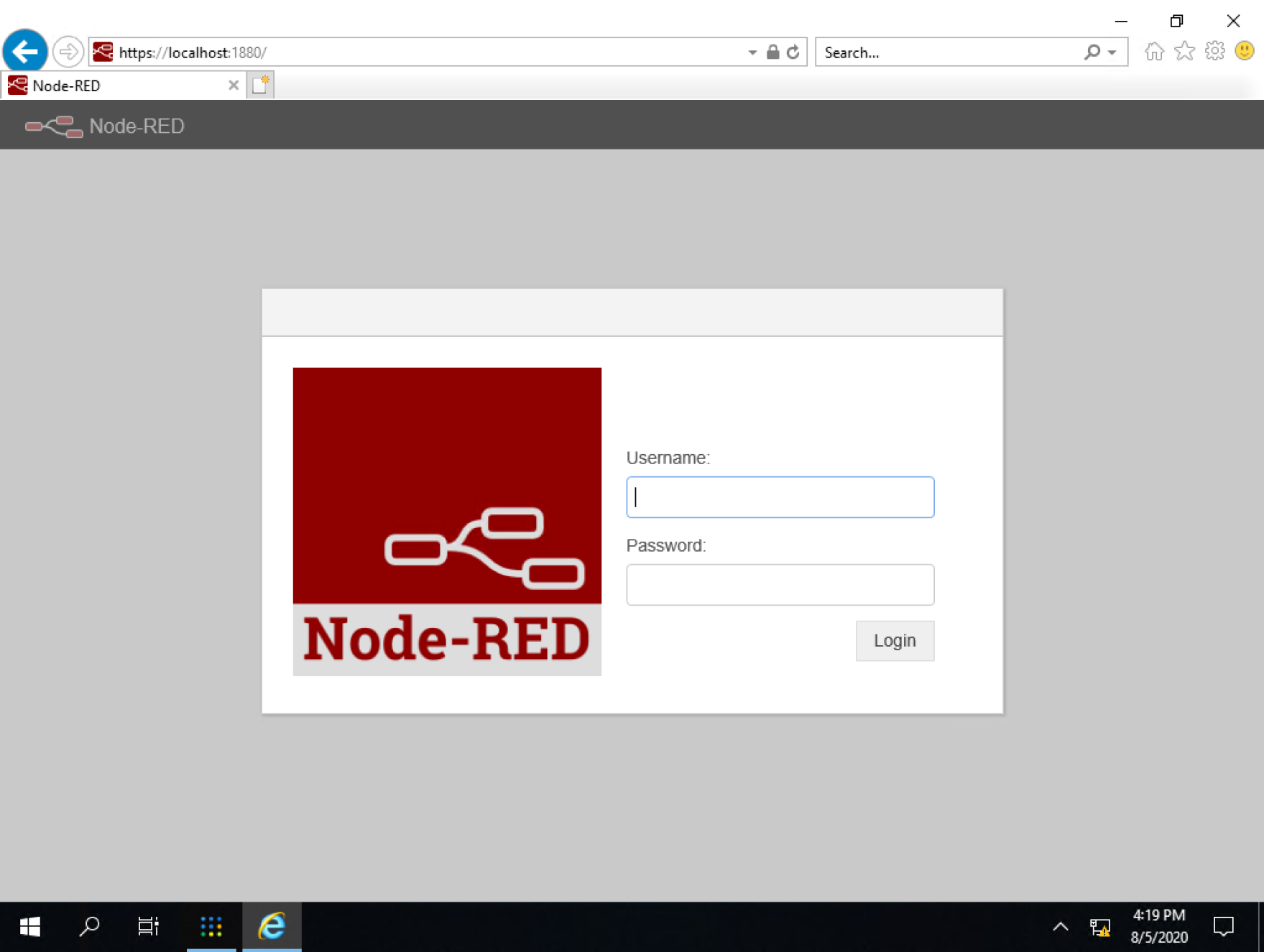Open browser Tools gear icon
1264x952 pixels.
1214,51
